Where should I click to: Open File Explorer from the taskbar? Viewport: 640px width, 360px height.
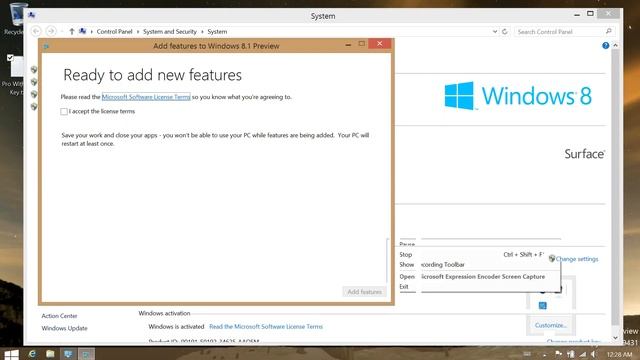50,354
